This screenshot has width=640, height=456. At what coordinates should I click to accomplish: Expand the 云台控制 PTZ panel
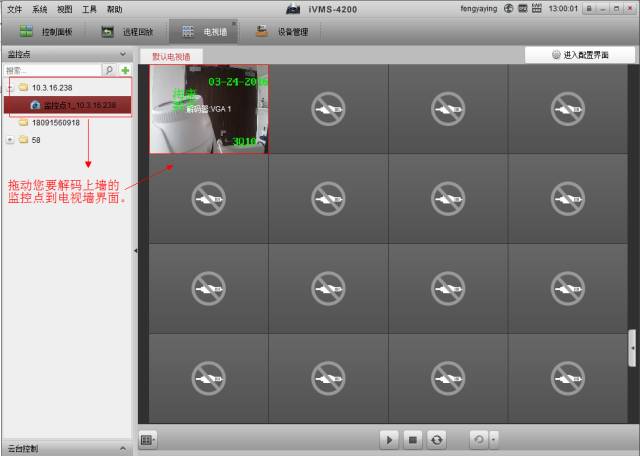point(125,448)
